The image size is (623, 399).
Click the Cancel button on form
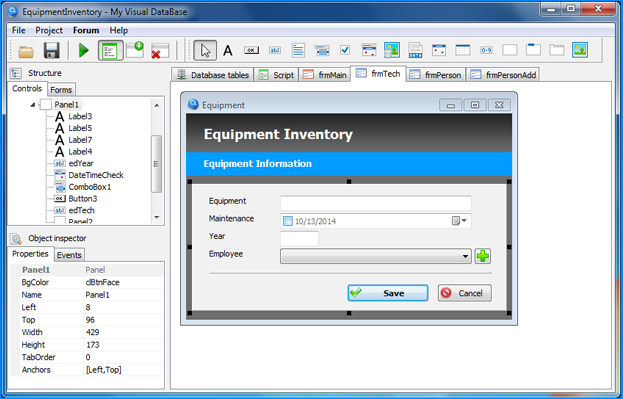(464, 293)
